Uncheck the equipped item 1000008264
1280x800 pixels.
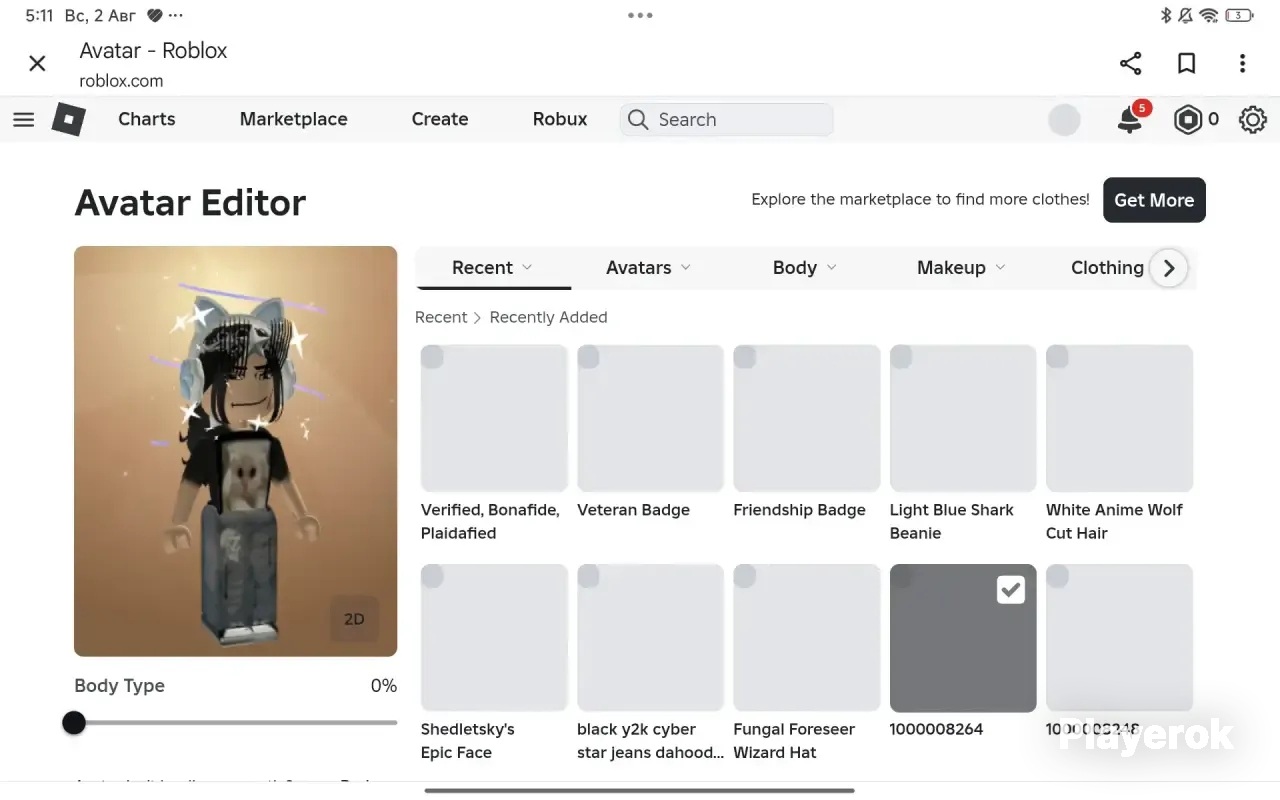(1011, 590)
